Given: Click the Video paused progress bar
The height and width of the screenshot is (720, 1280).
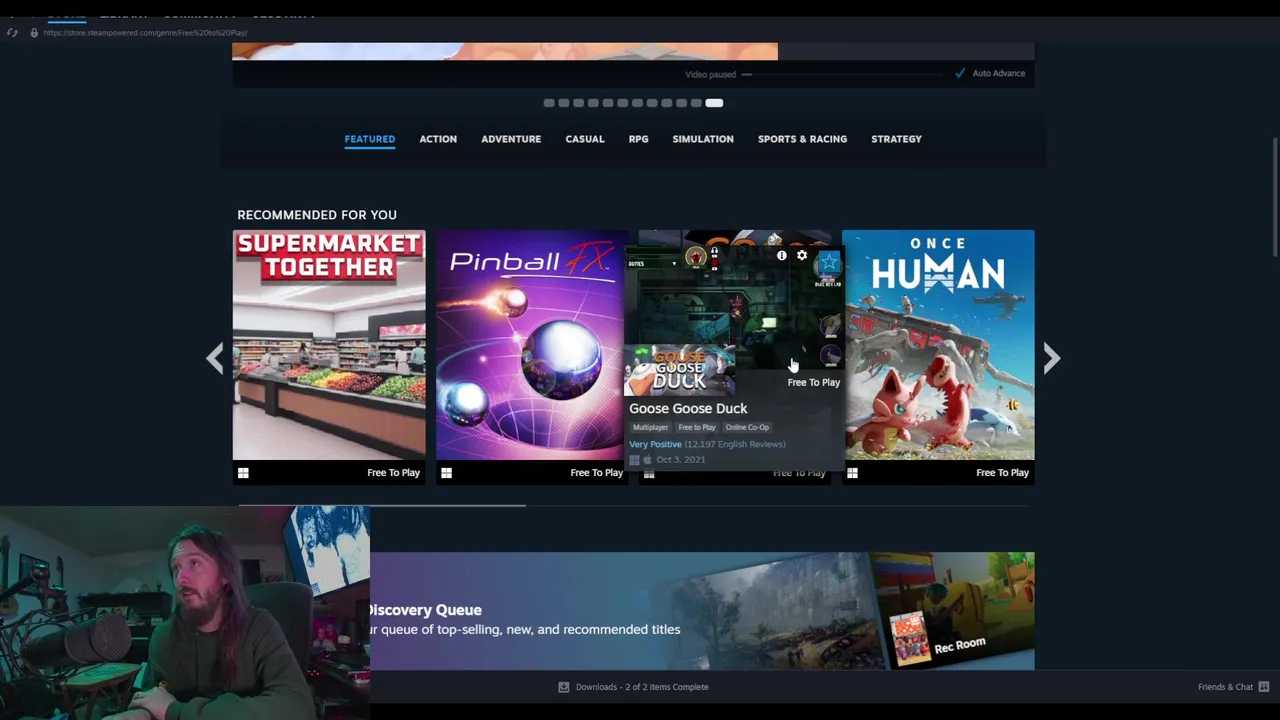Looking at the screenshot, I should [x=843, y=74].
